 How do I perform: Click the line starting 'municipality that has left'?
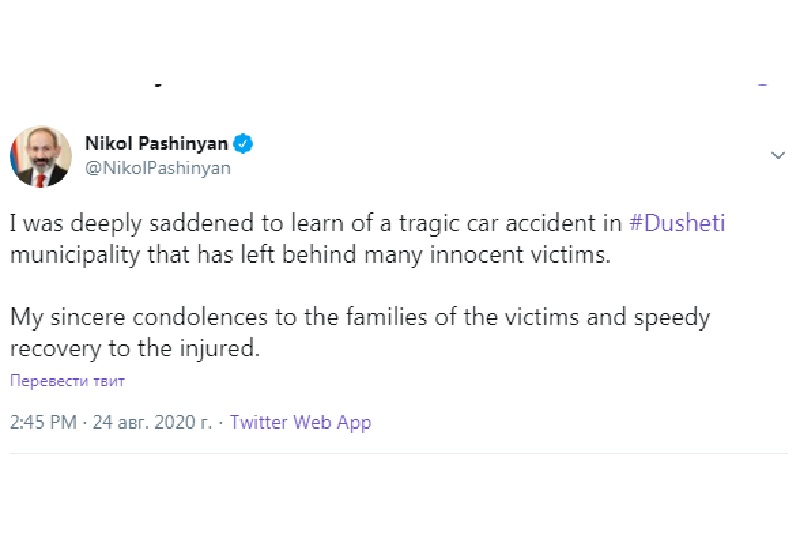310,253
